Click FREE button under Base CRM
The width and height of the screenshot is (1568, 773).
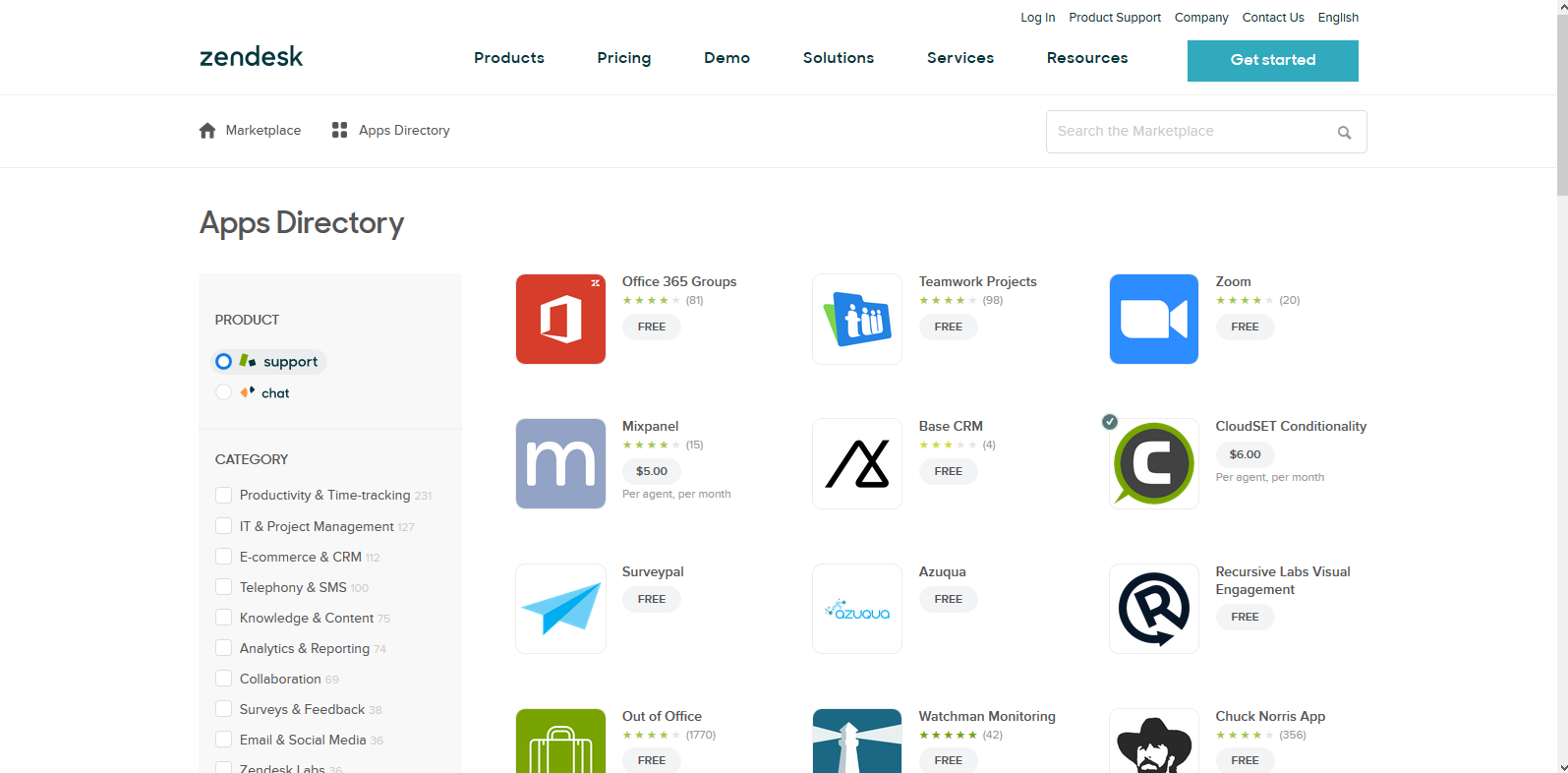click(x=949, y=471)
